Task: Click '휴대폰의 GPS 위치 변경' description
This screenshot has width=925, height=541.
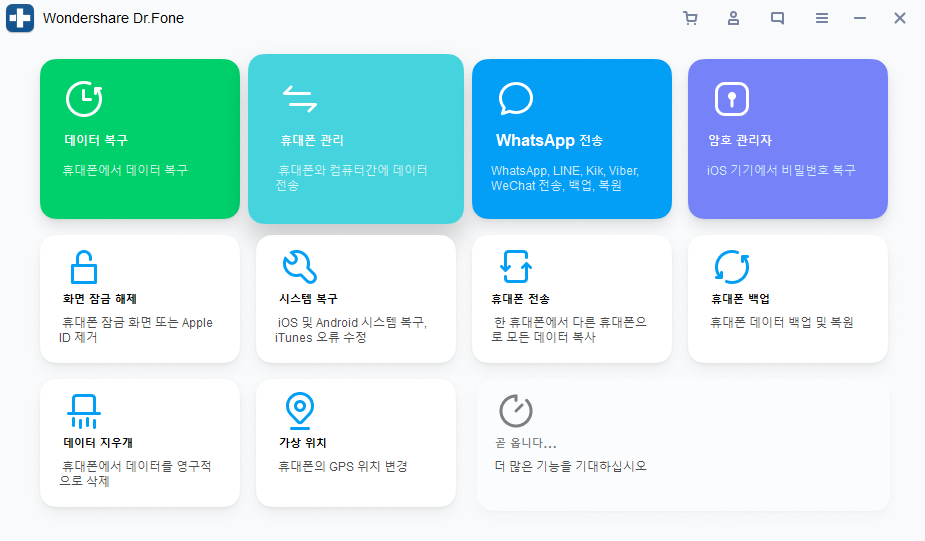Action: pyautogui.click(x=343, y=466)
